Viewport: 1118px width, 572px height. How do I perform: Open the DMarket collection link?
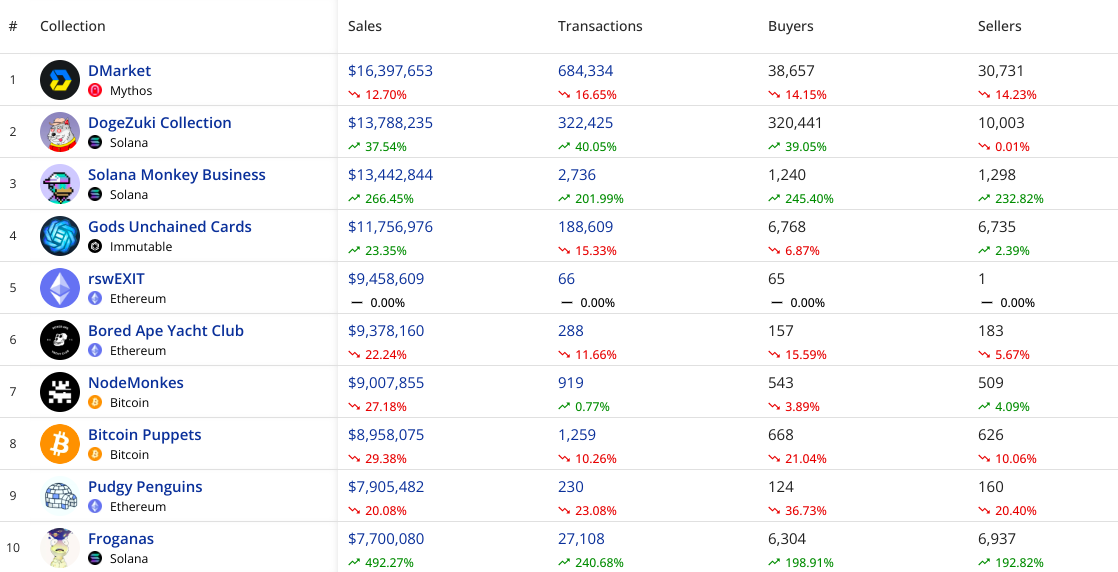click(119, 71)
